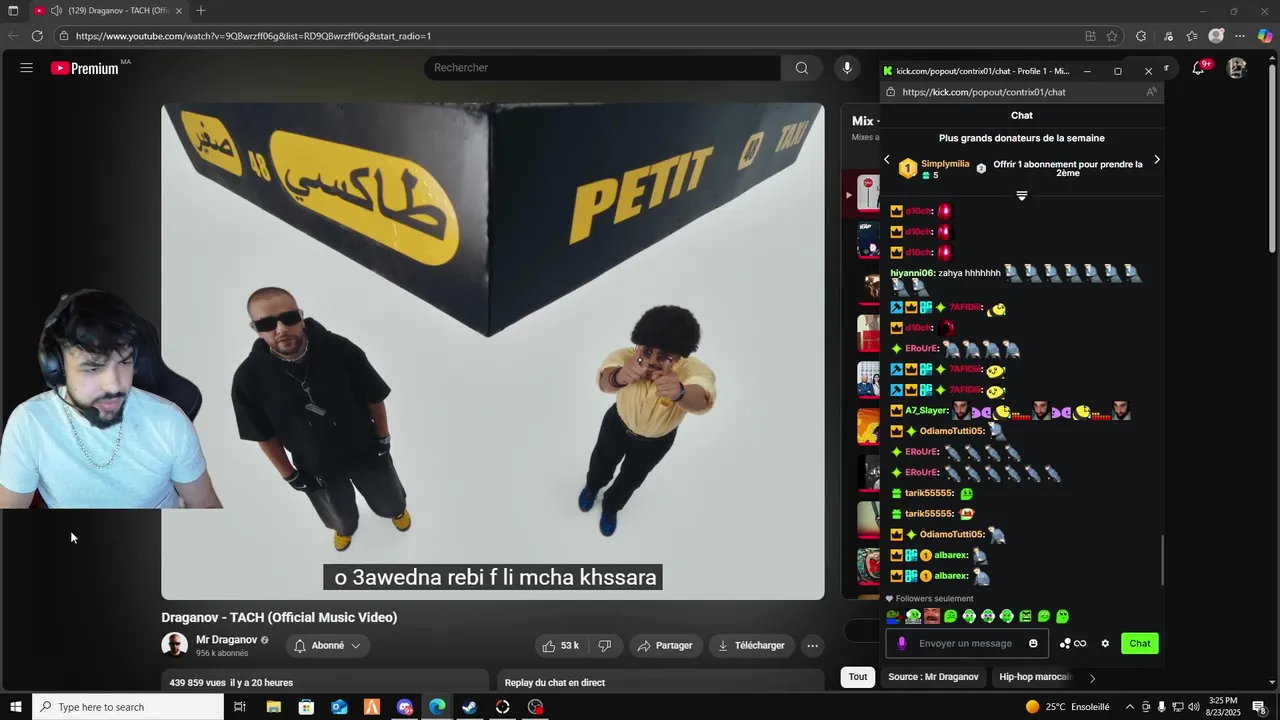Open YouTube notifications bell
1280x720 pixels.
1199,68
